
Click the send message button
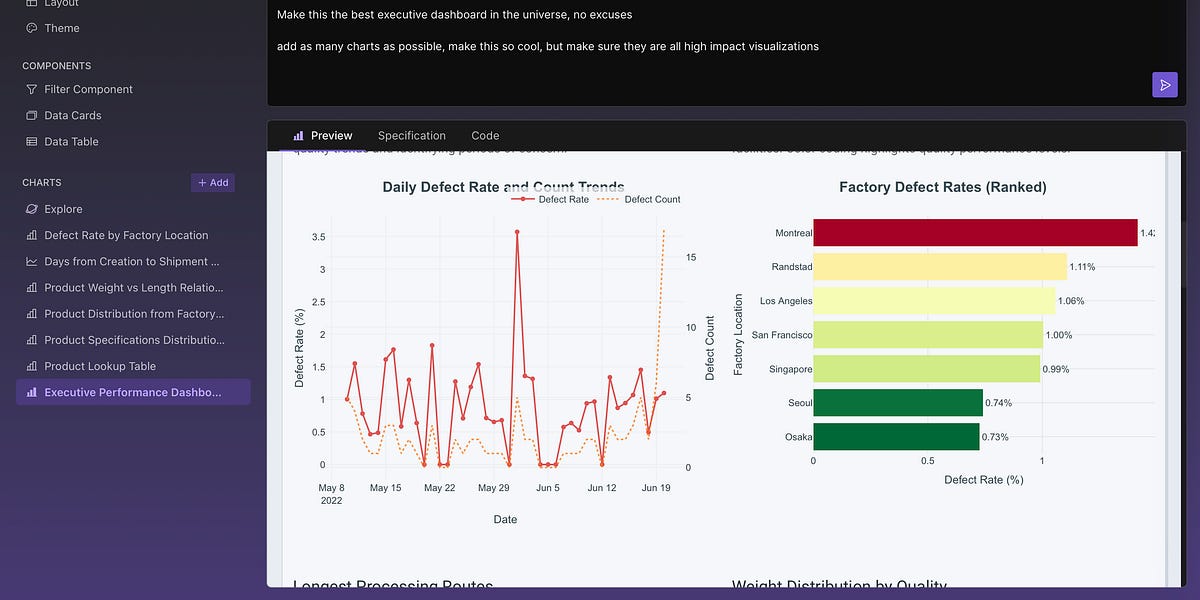pyautogui.click(x=1164, y=84)
